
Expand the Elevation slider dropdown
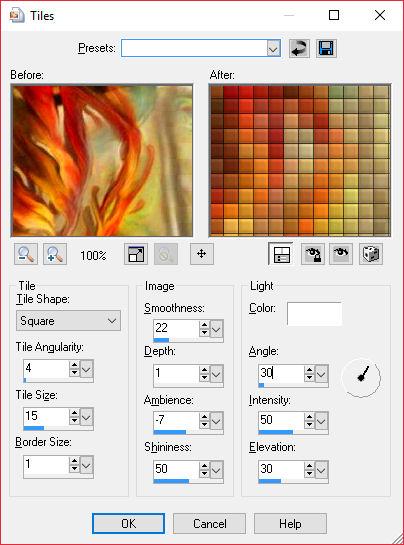pos(321,470)
